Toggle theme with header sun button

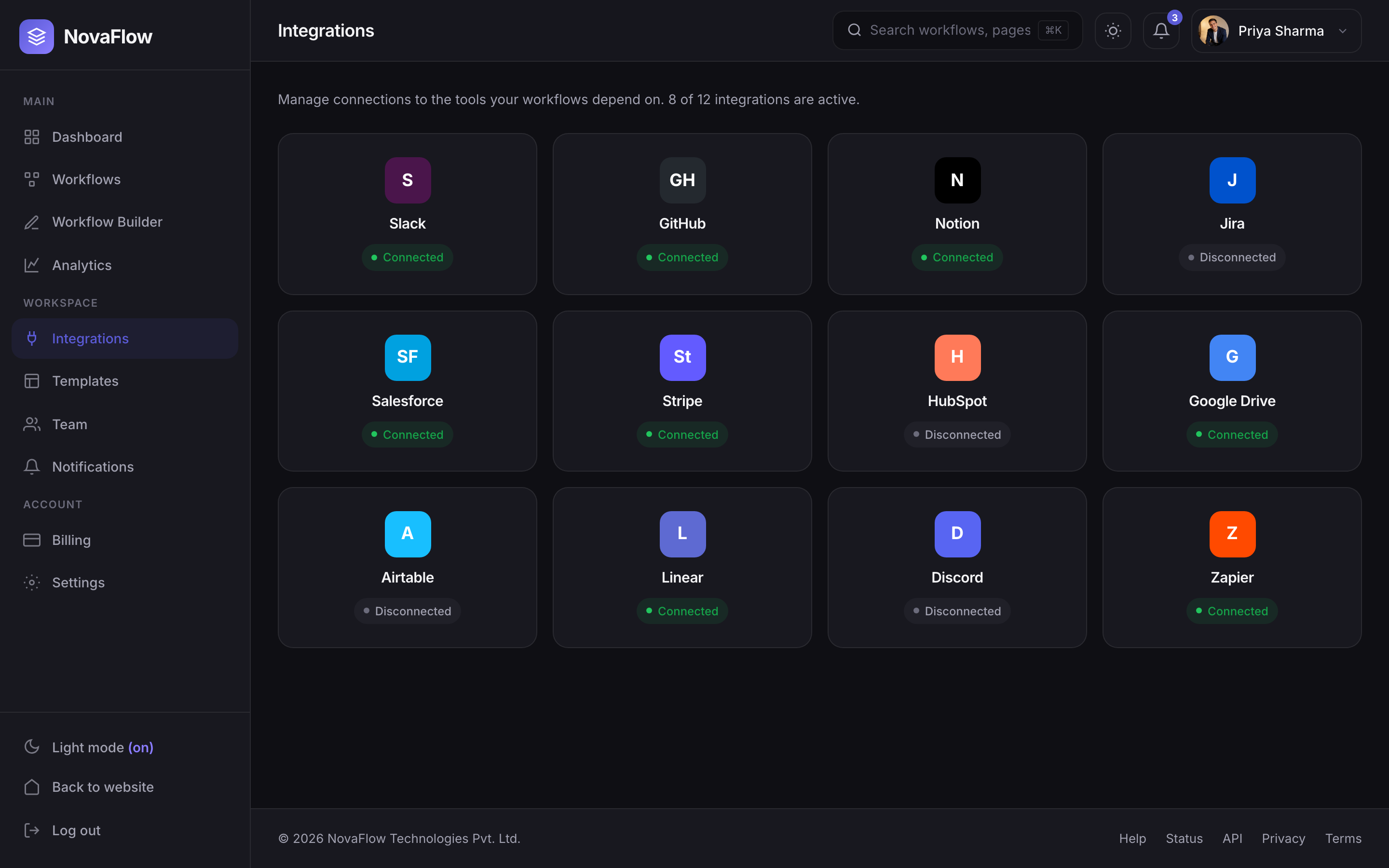tap(1113, 30)
